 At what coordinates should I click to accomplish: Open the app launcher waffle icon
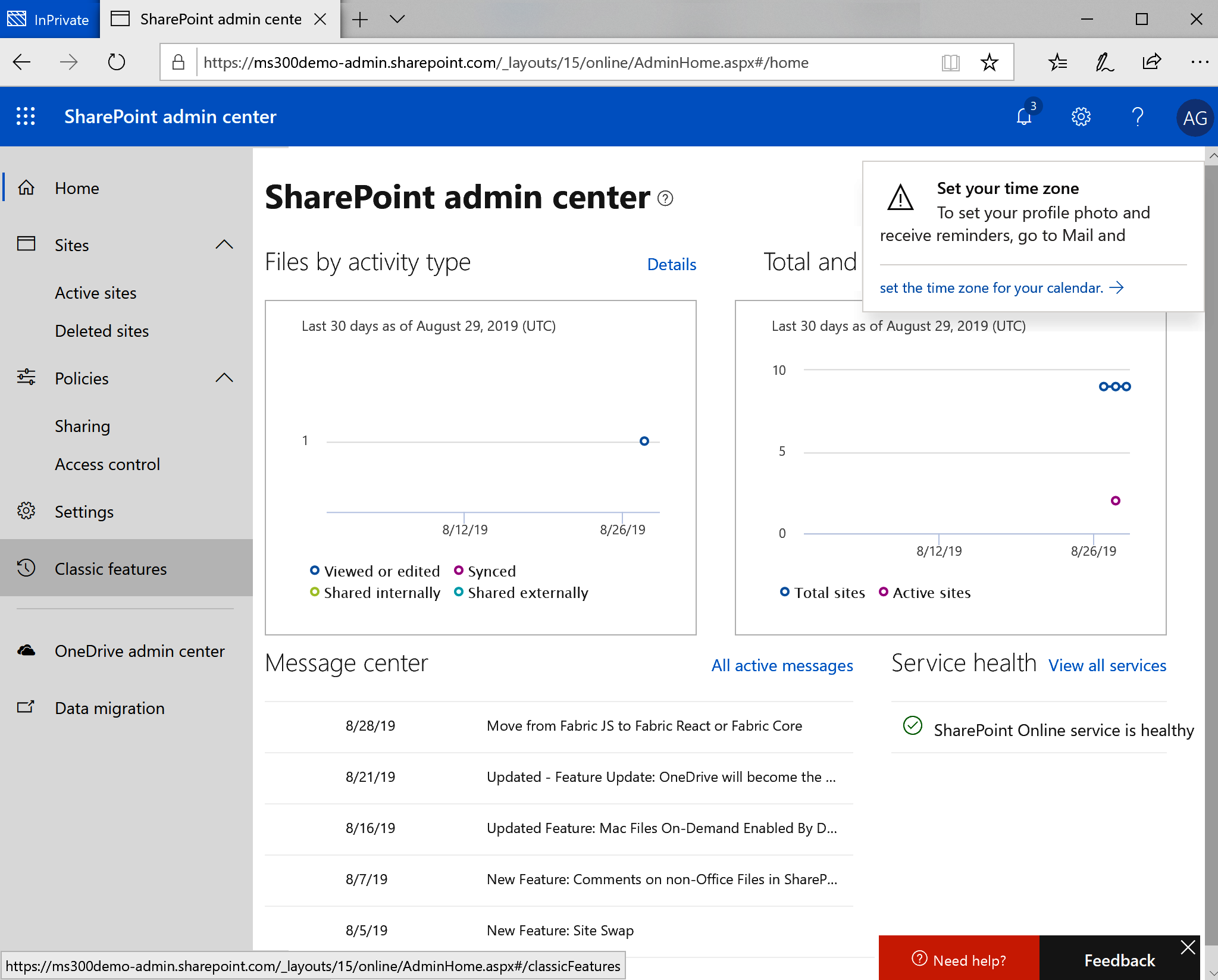click(26, 117)
